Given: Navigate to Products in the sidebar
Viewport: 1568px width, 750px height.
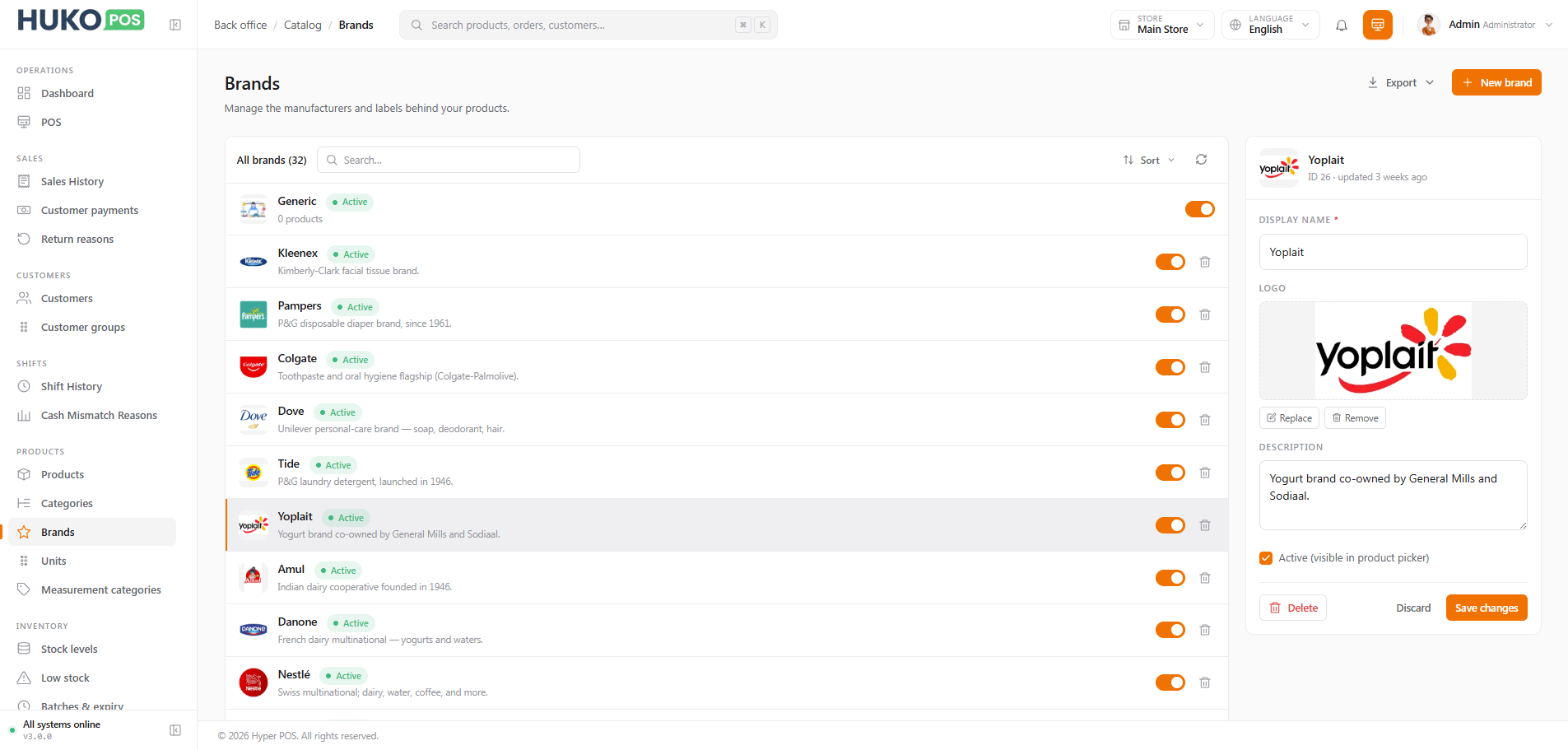Looking at the screenshot, I should tap(92, 474).
